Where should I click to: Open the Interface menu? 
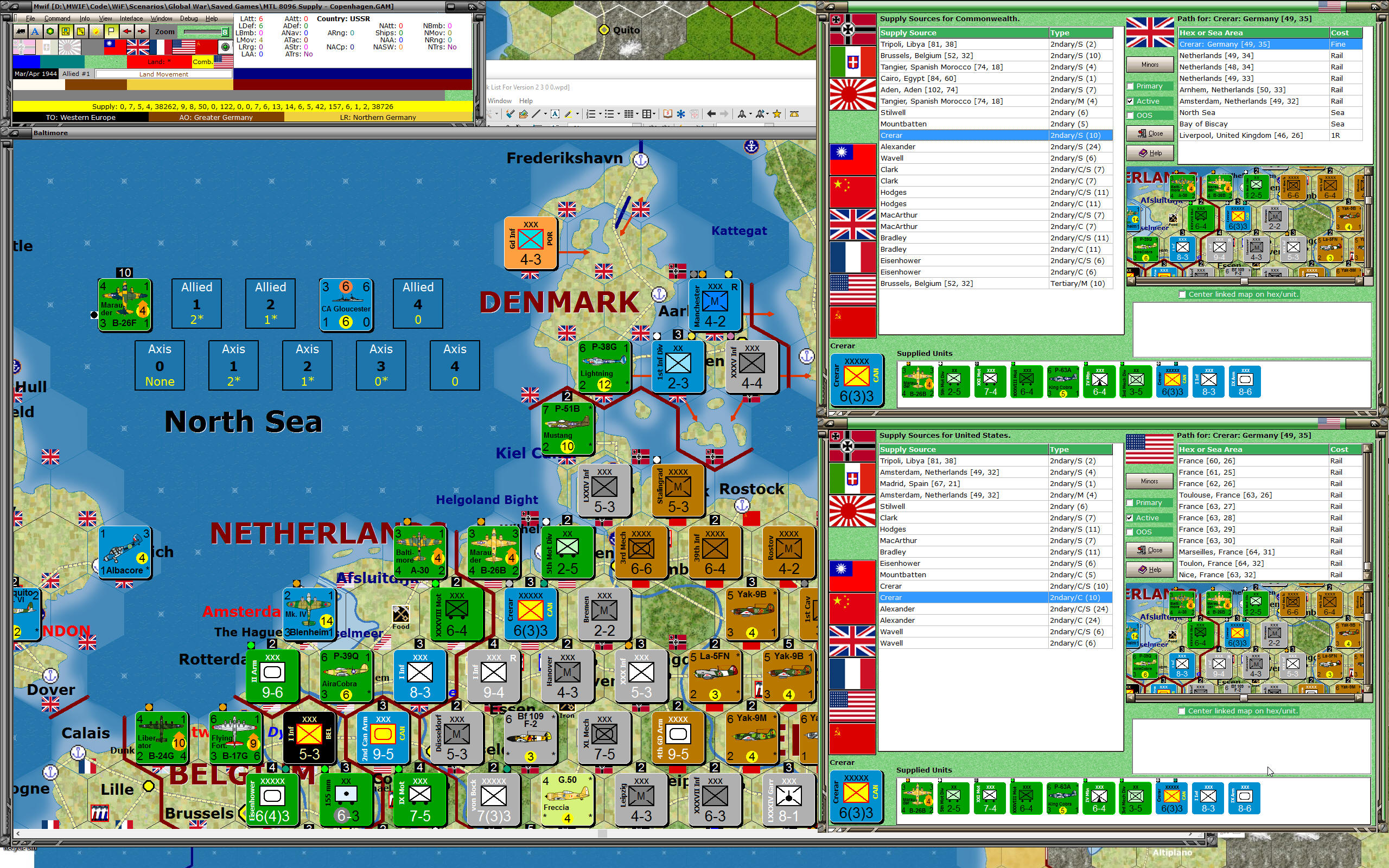tap(131, 18)
